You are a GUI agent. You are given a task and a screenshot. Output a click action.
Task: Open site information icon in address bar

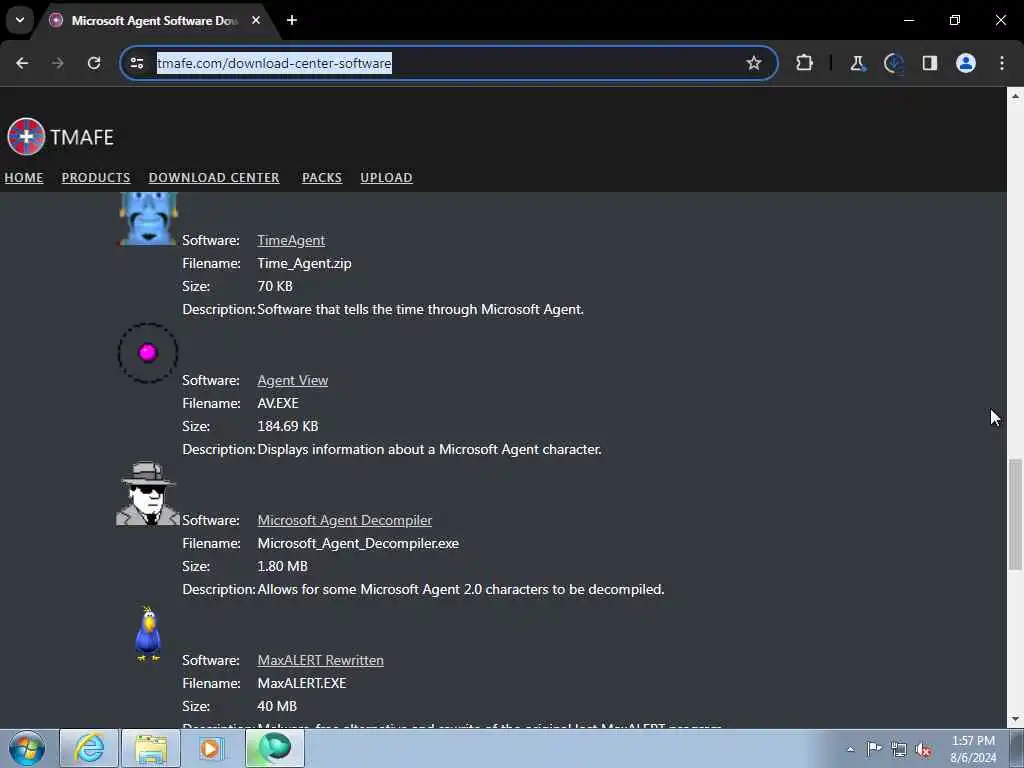(137, 63)
